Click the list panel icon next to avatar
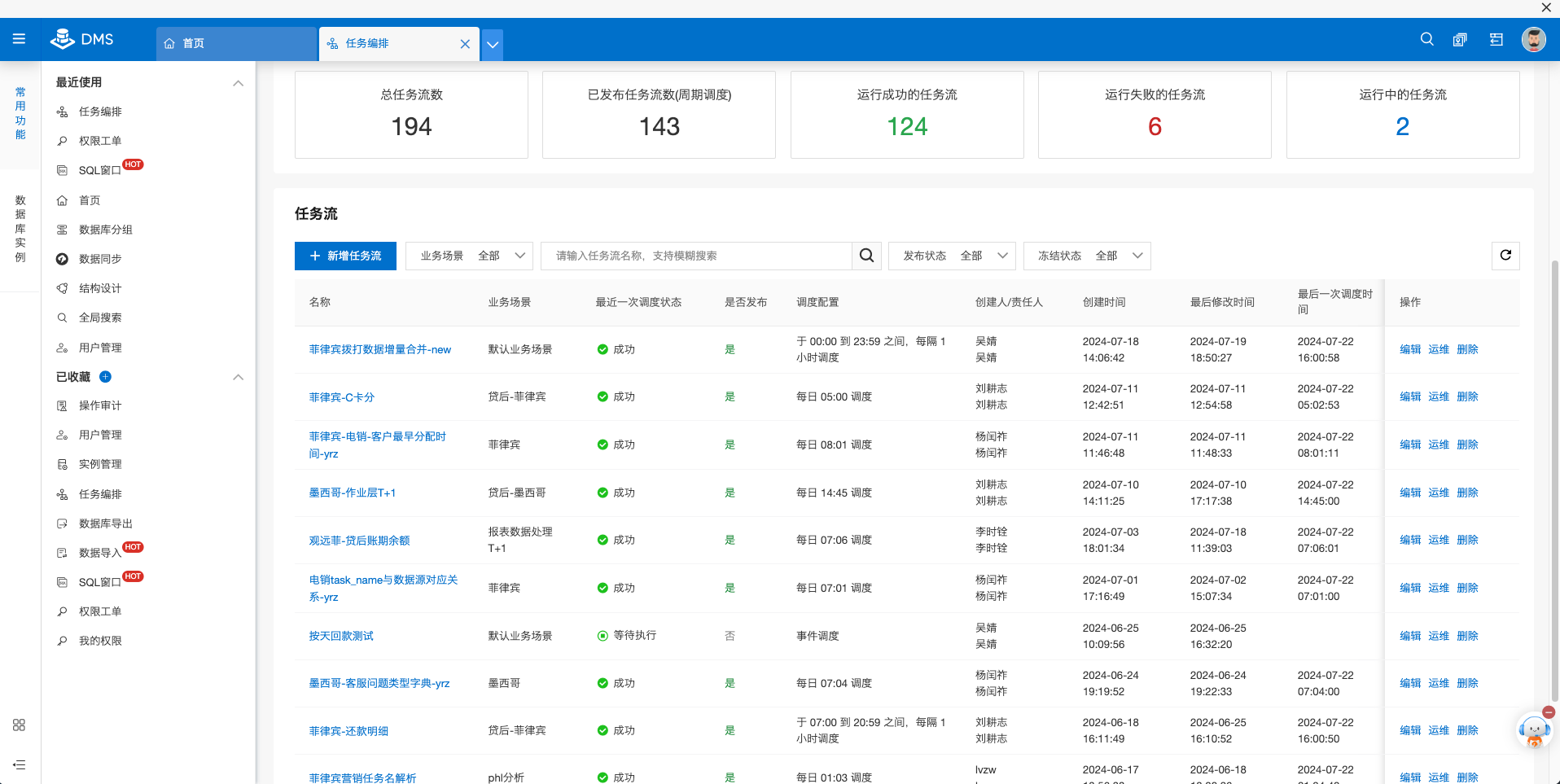 tap(1496, 40)
